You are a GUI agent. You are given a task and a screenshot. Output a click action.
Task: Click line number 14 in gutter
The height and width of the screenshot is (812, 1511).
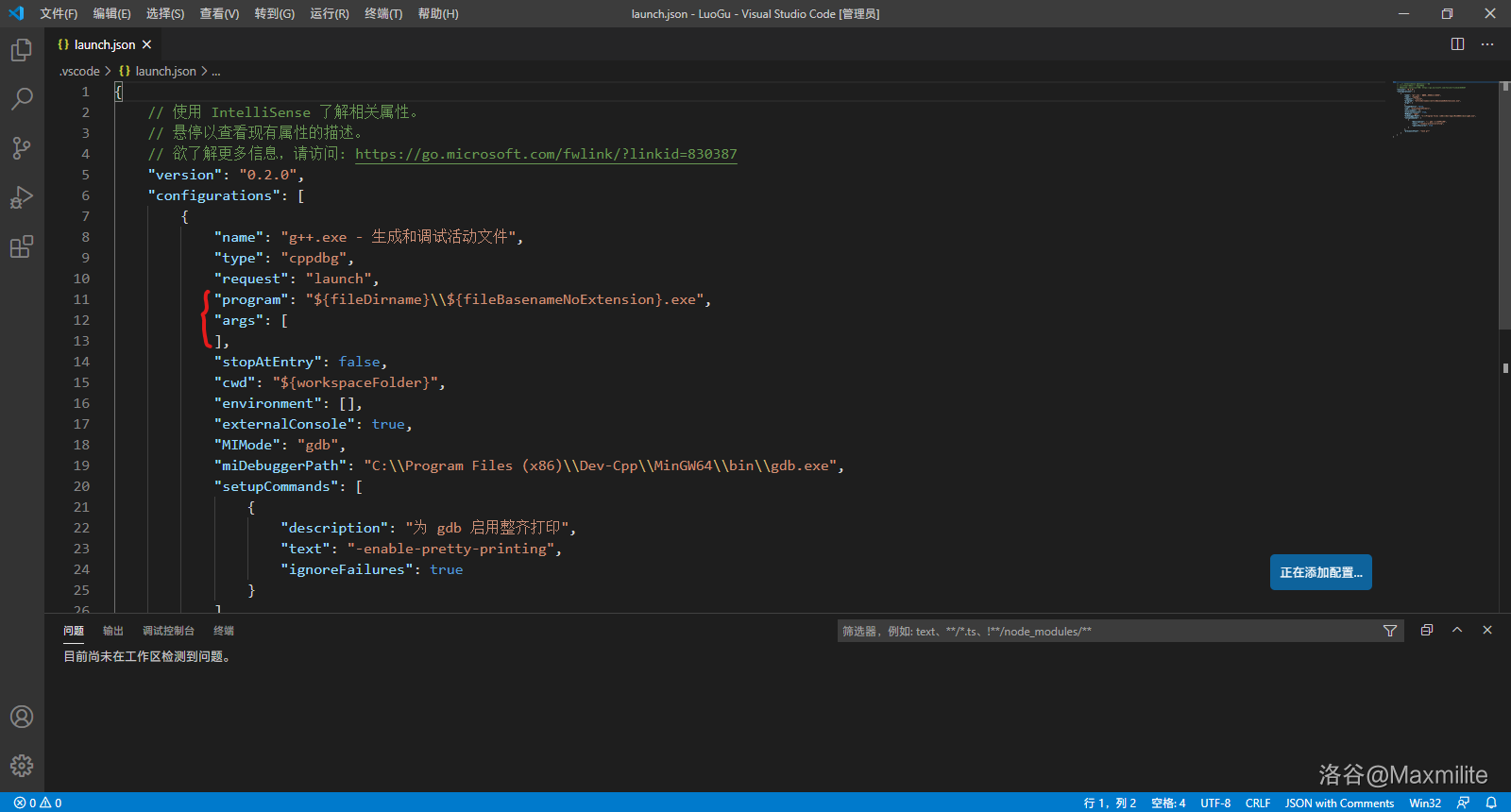pyautogui.click(x=81, y=362)
